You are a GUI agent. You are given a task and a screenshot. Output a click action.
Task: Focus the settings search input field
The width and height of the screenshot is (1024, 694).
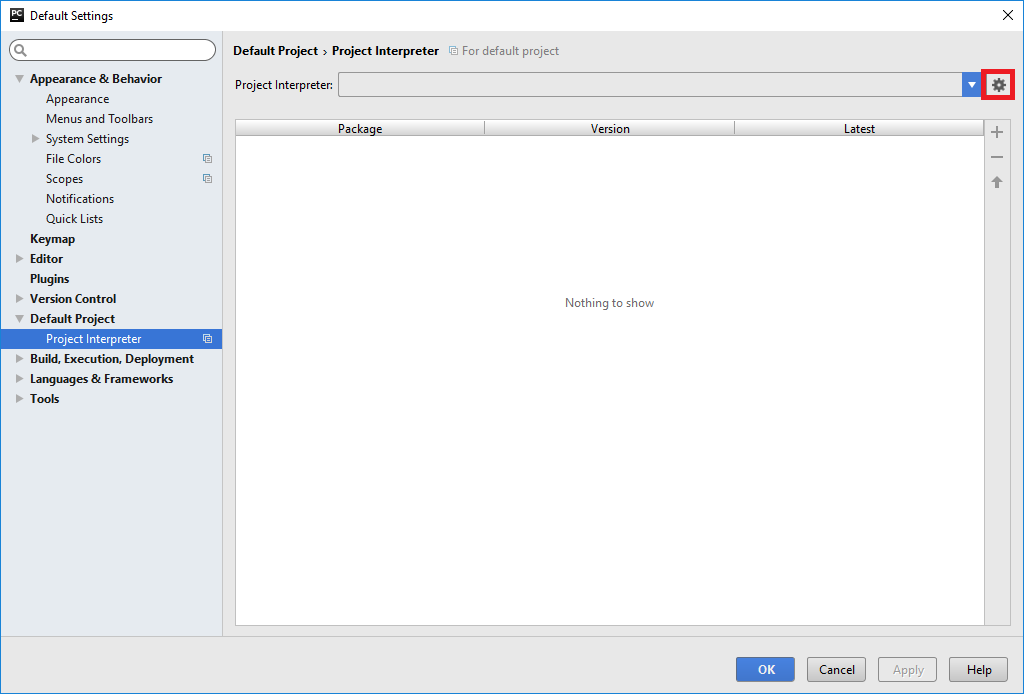click(120, 50)
